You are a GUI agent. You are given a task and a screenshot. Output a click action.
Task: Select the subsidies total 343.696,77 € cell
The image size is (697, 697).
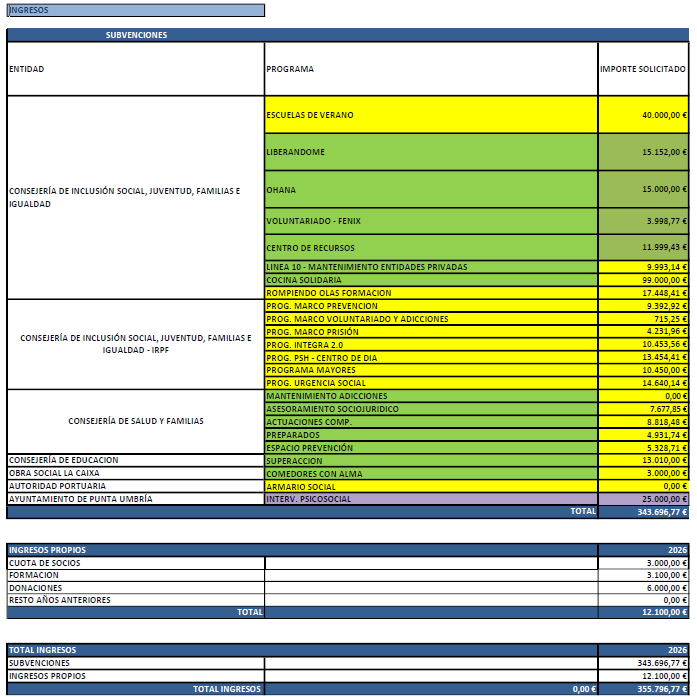coord(643,512)
